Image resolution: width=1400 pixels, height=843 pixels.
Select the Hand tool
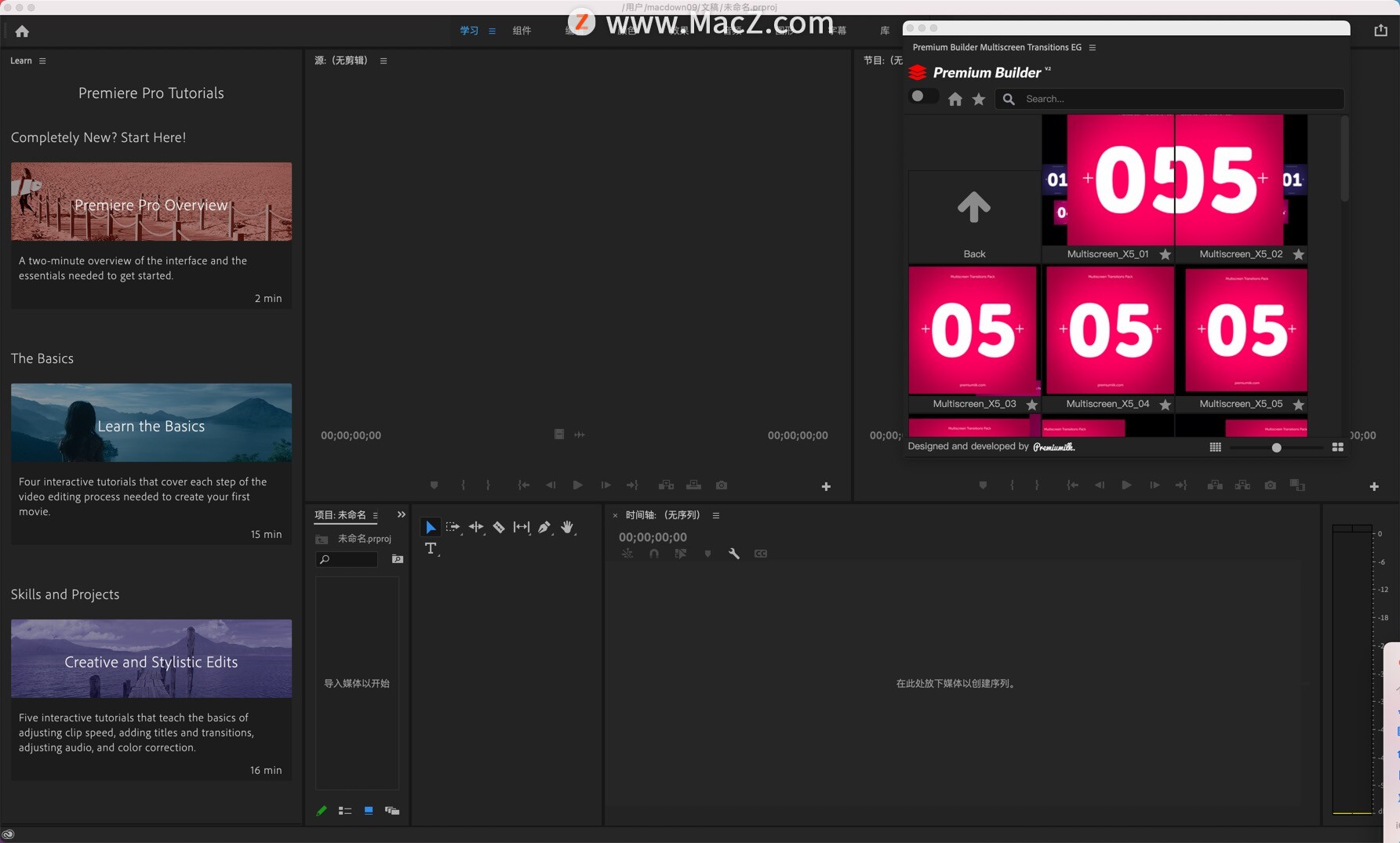tap(567, 527)
